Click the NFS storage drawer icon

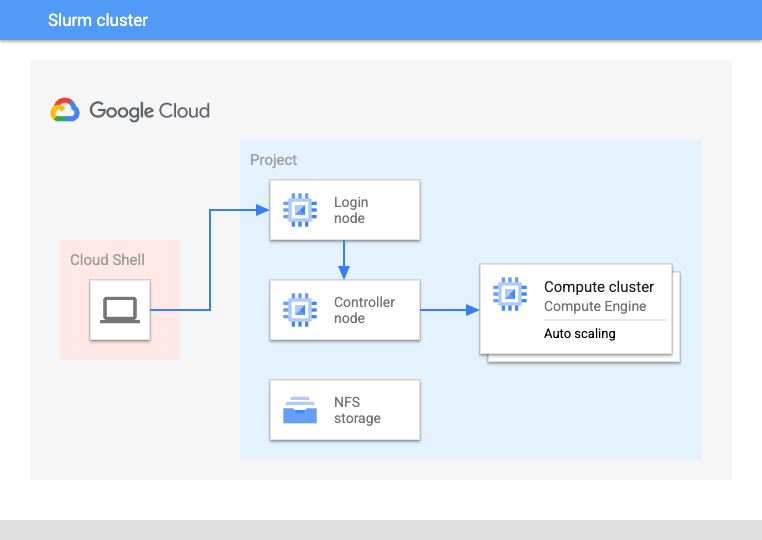tap(299, 410)
